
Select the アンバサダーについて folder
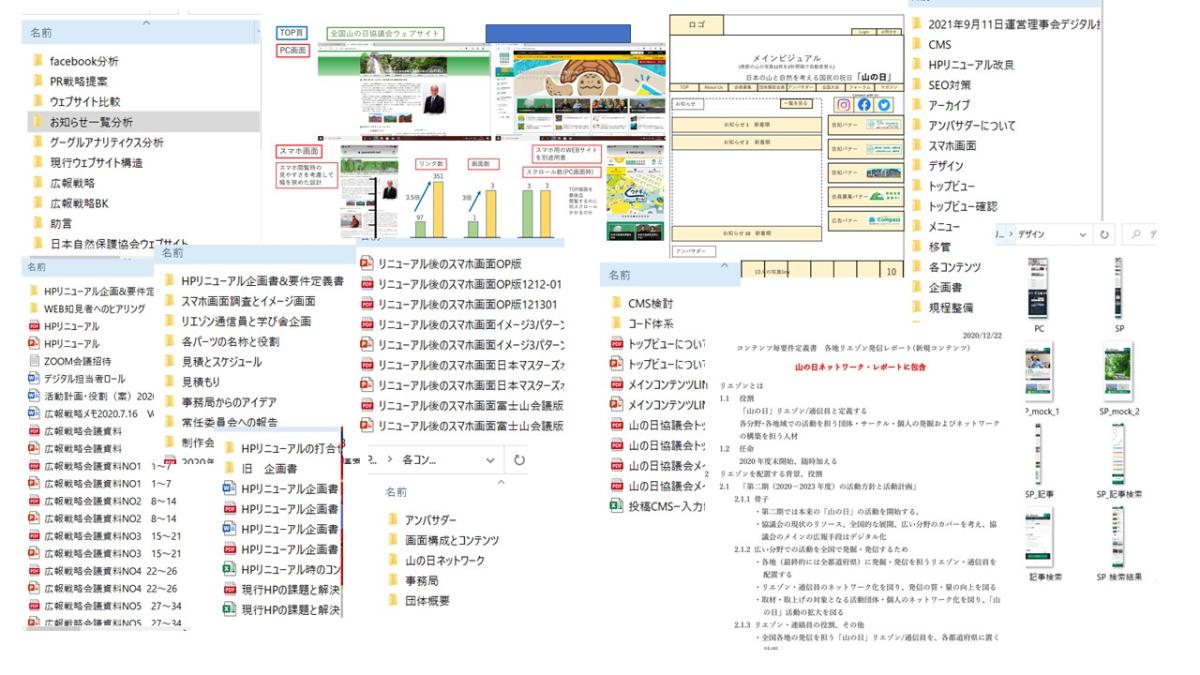(963, 125)
